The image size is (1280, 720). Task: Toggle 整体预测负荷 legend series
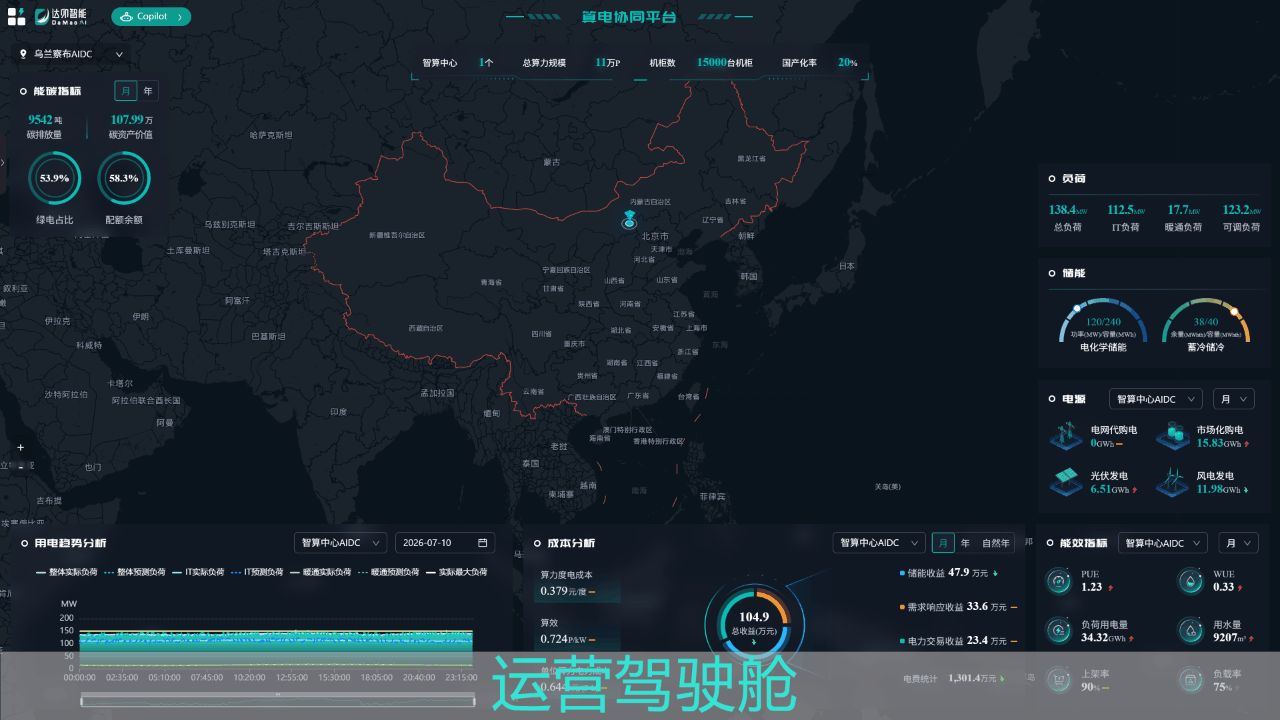coord(134,572)
